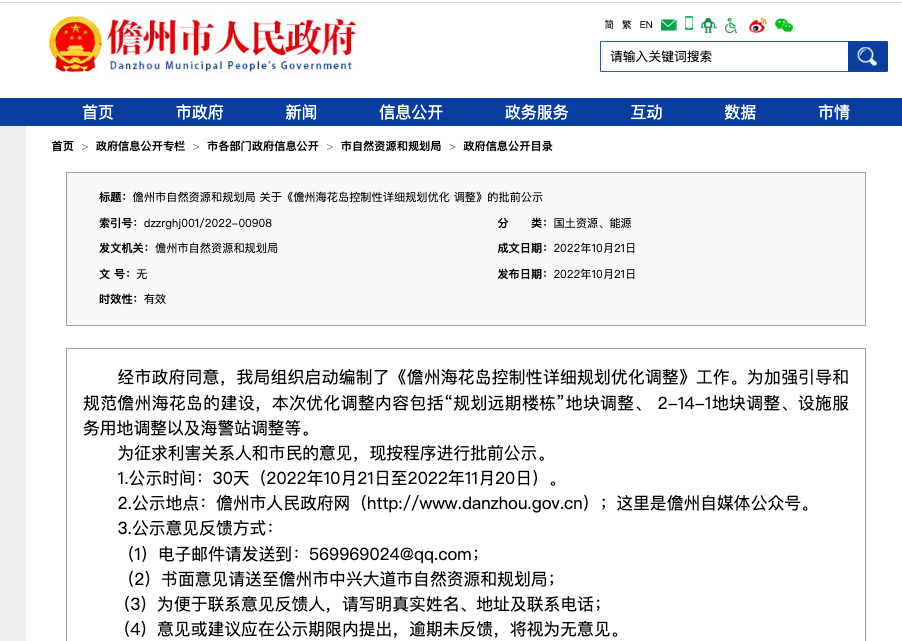
Task: Switch to simplified Chinese 简
Action: pyautogui.click(x=609, y=25)
